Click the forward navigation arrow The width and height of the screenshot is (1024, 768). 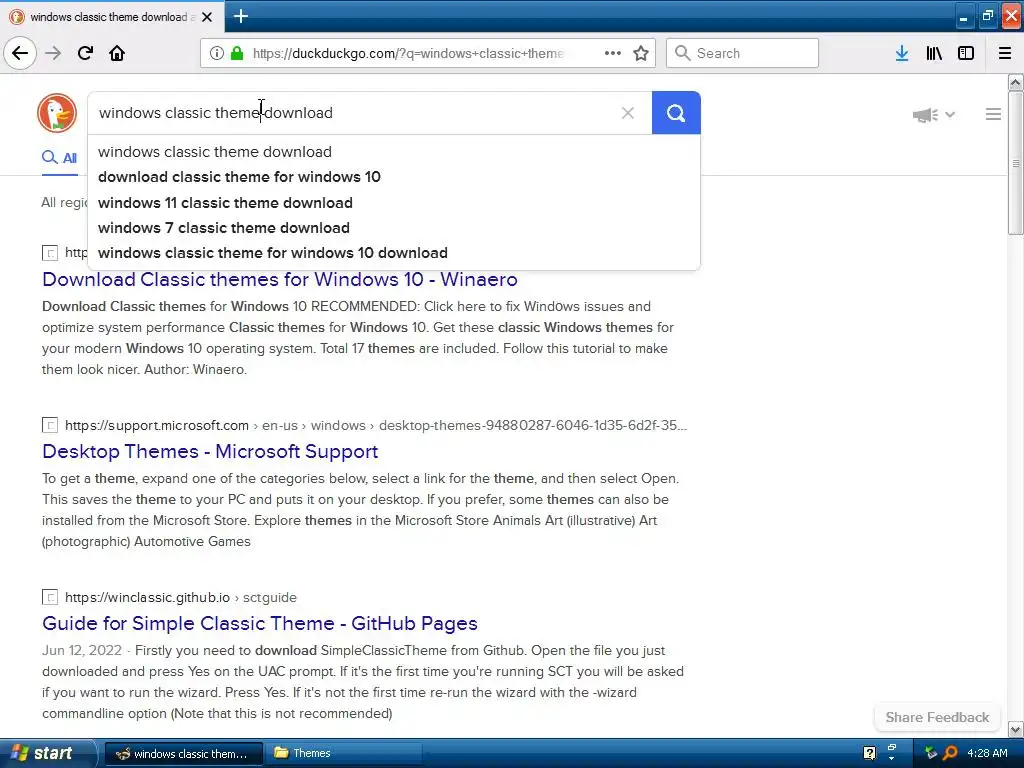coord(53,53)
